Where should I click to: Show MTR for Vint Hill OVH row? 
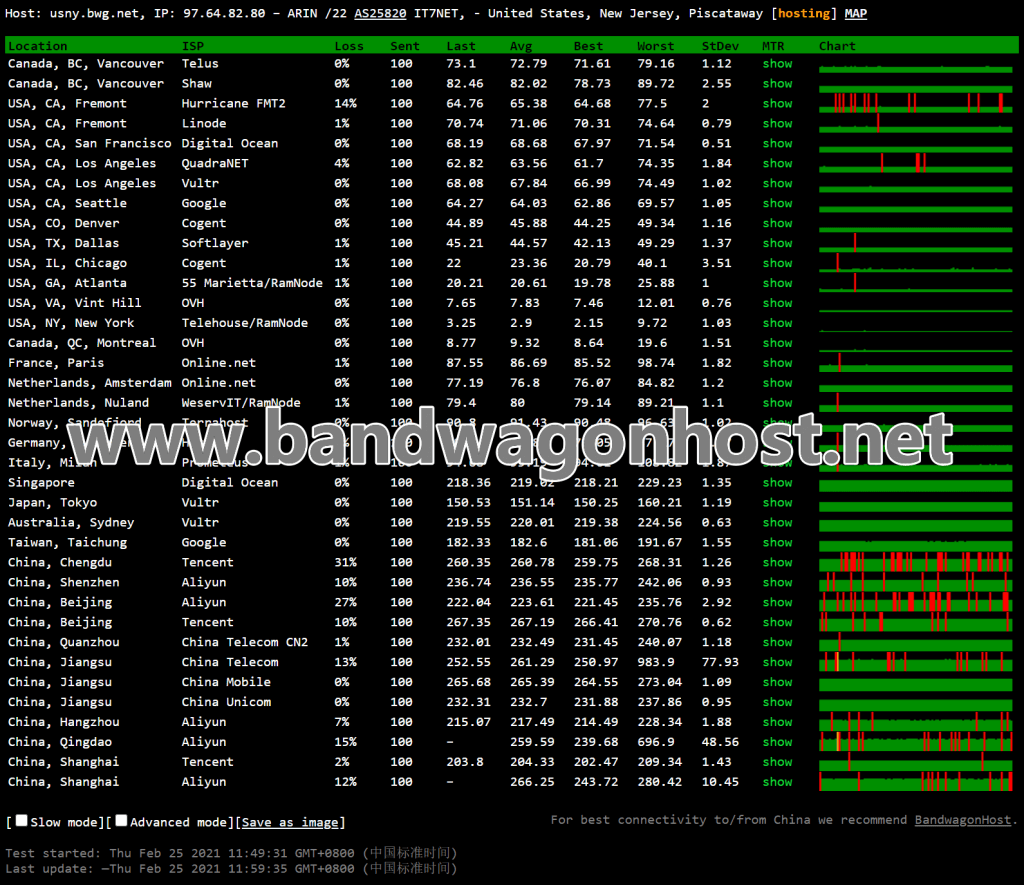[777, 302]
